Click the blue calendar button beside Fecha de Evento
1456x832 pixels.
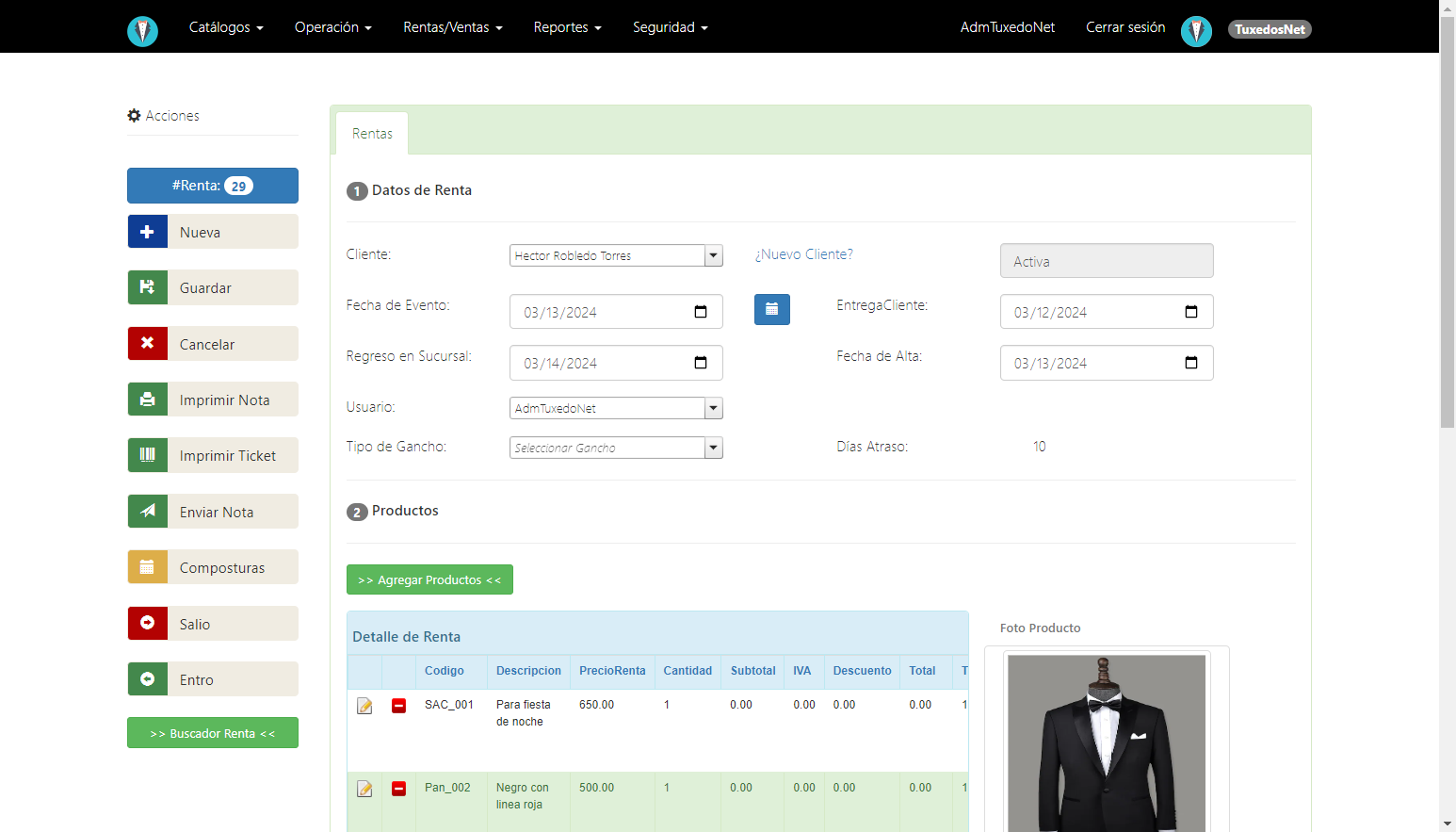(772, 309)
